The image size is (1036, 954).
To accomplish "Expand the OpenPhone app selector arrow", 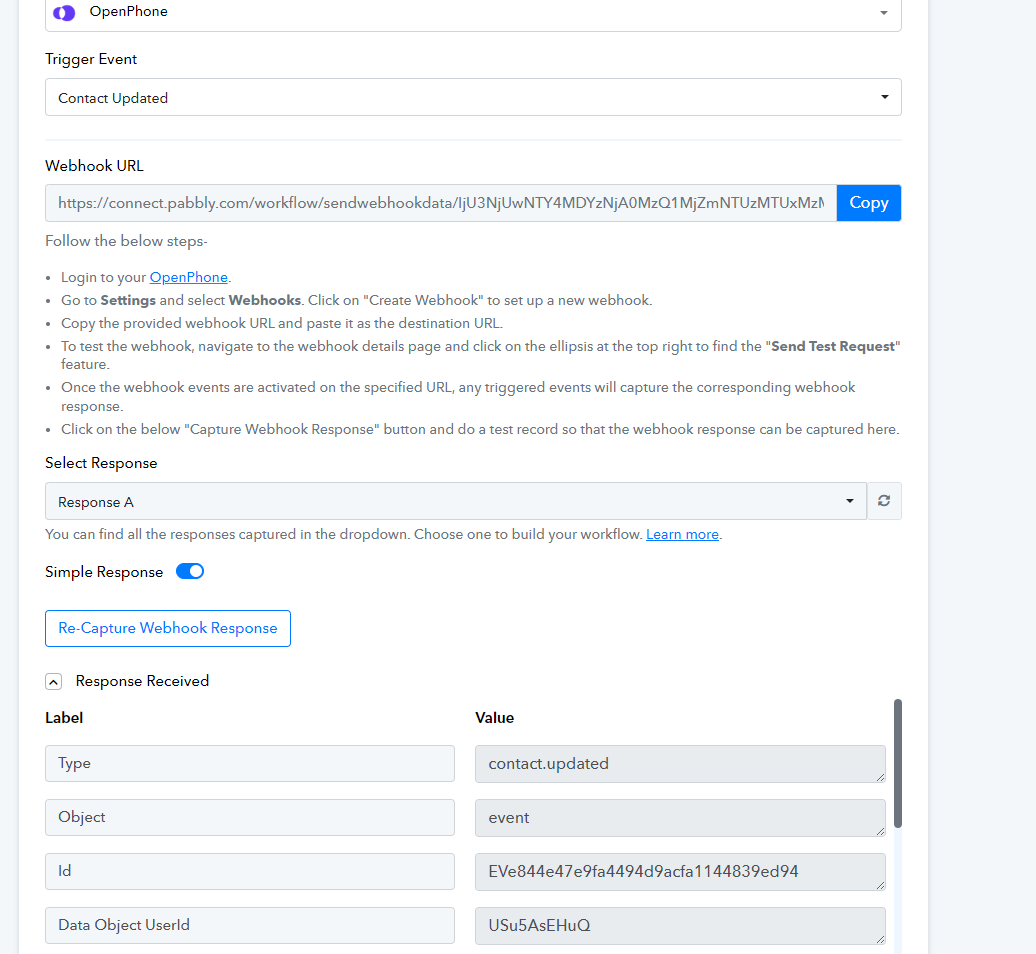I will (883, 13).
